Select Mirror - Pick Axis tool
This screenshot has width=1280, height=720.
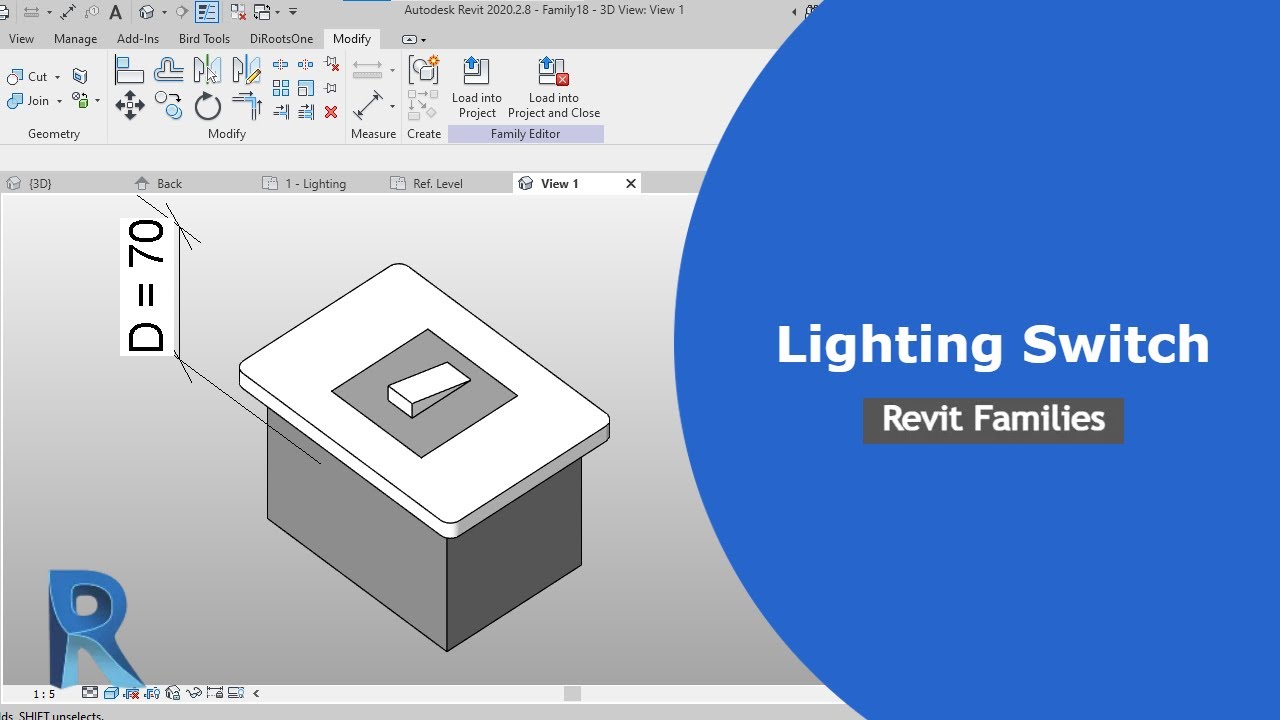(x=207, y=70)
